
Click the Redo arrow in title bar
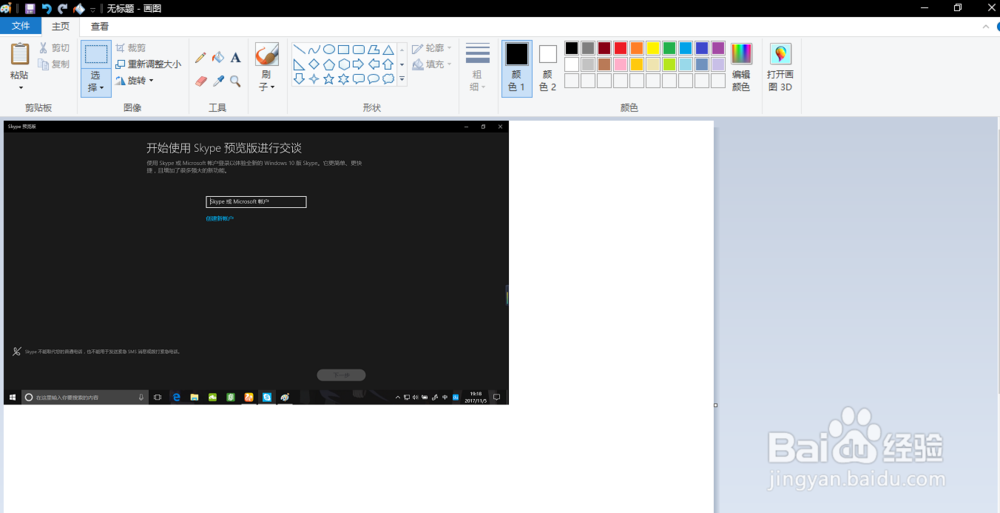coord(62,8)
